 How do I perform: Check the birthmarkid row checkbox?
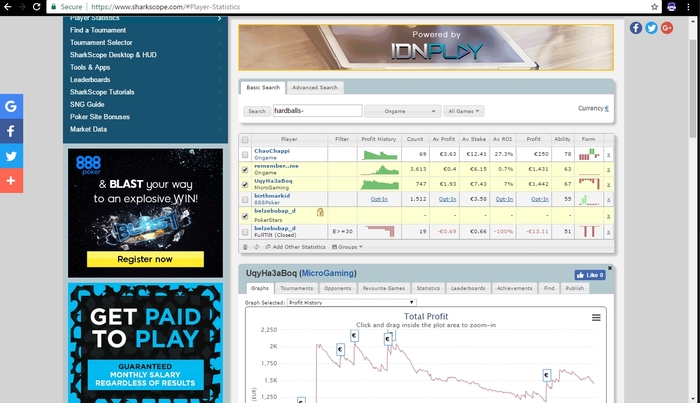(245, 199)
